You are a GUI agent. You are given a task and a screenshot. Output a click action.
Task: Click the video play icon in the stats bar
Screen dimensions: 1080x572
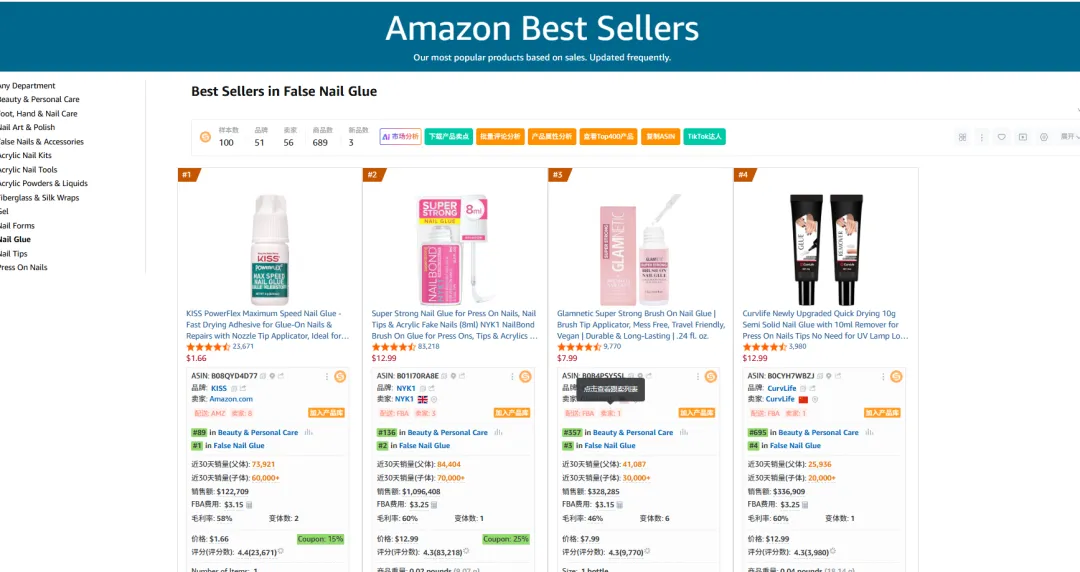pyautogui.click(x=1022, y=137)
